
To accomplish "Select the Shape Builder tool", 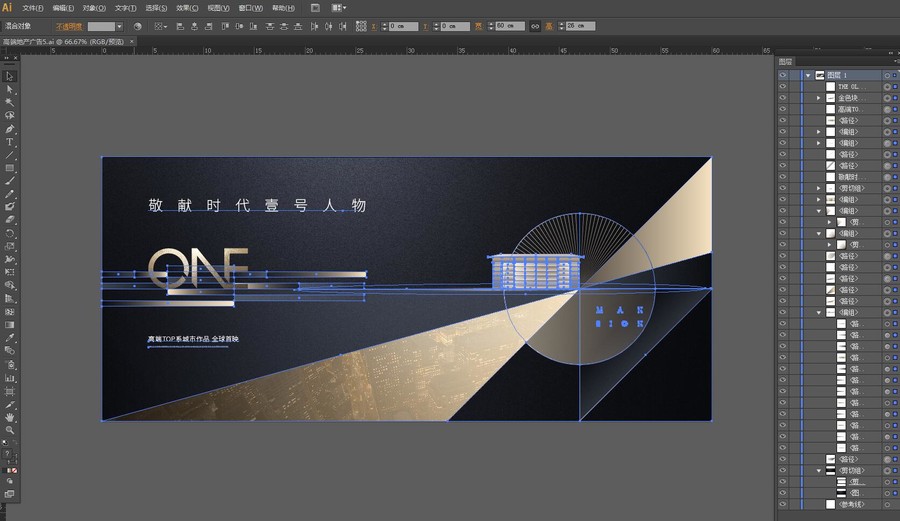I will (x=10, y=285).
